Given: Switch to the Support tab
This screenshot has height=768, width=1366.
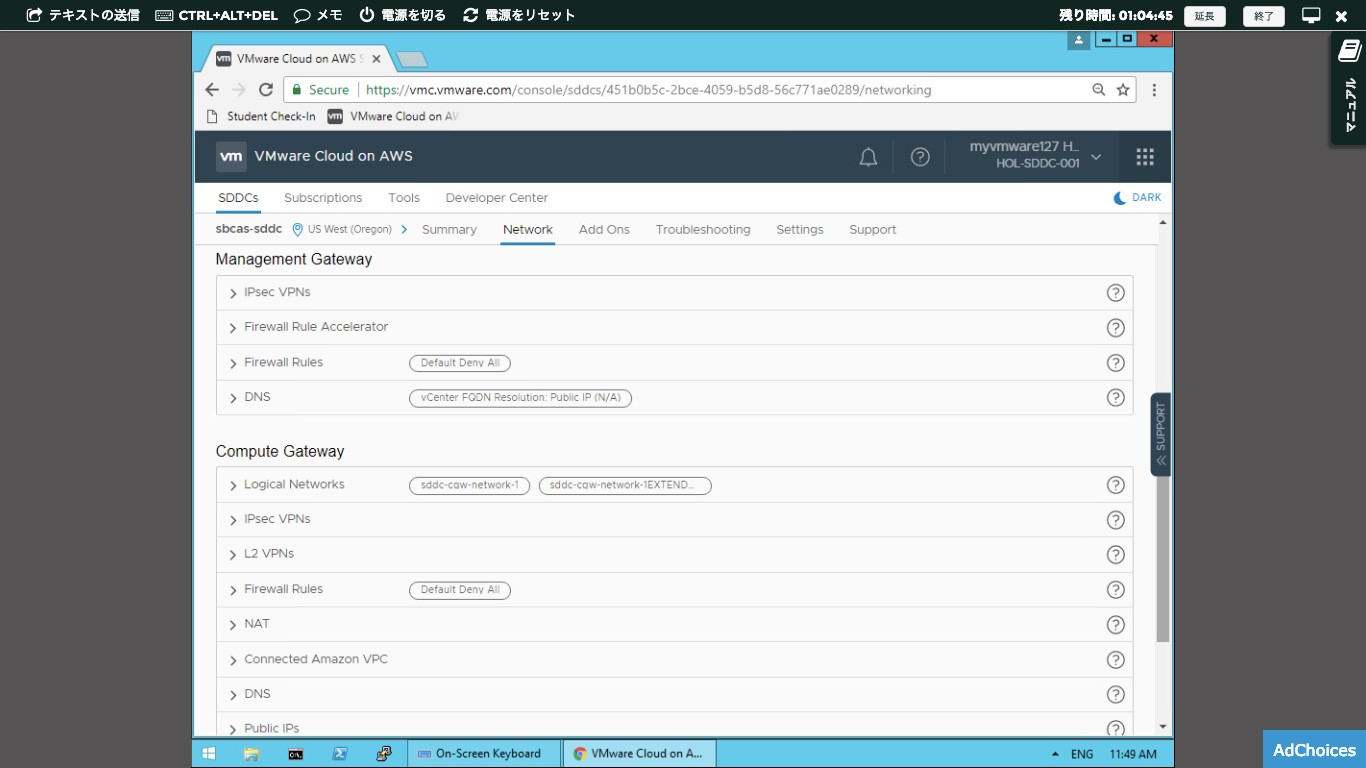Looking at the screenshot, I should [873, 229].
